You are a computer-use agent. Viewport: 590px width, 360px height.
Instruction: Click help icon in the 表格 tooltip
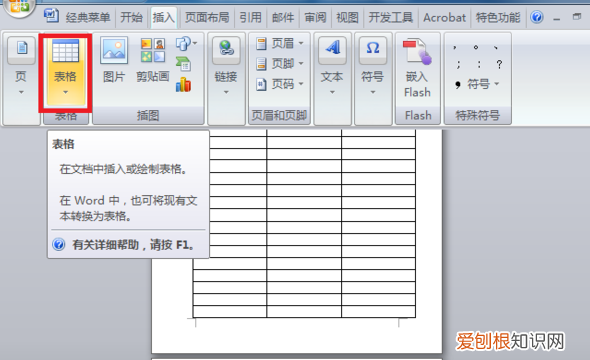(59, 245)
